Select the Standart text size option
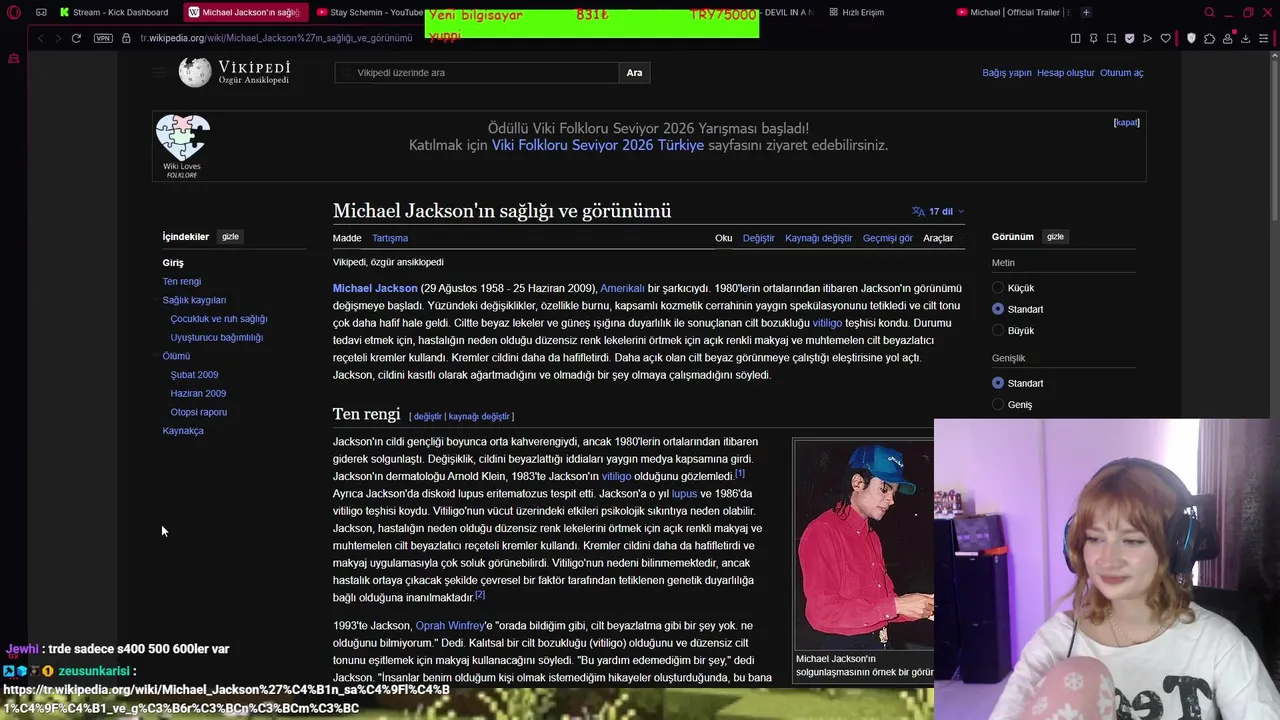Image resolution: width=1280 pixels, height=720 pixels. tap(997, 309)
